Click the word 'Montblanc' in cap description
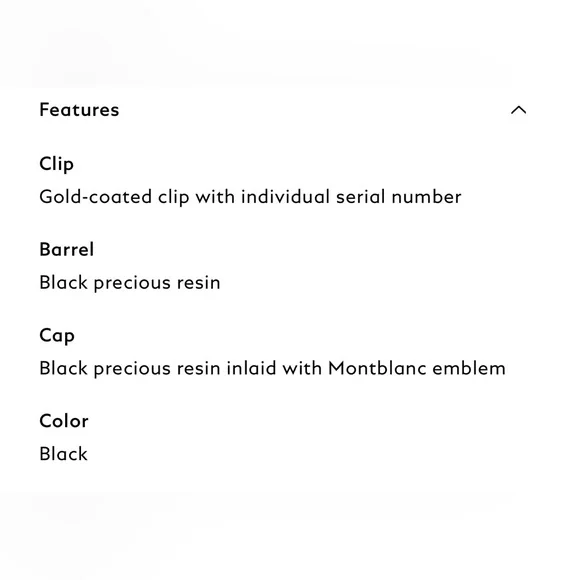 coord(377,368)
